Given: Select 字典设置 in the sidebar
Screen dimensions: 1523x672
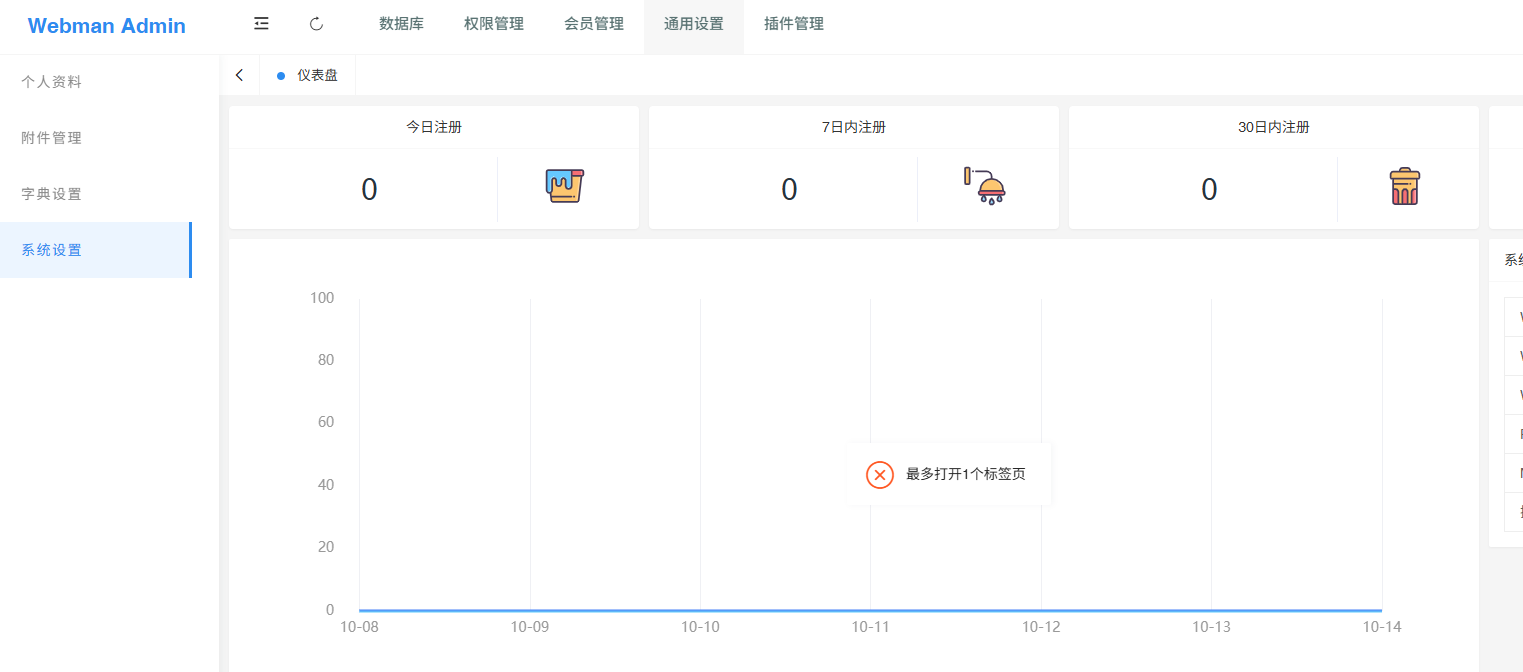Looking at the screenshot, I should (x=52, y=194).
